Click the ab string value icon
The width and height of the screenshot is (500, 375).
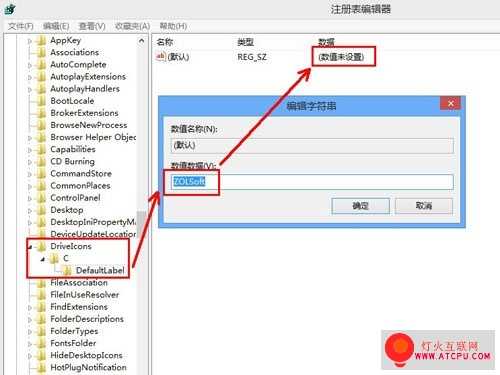(x=161, y=57)
